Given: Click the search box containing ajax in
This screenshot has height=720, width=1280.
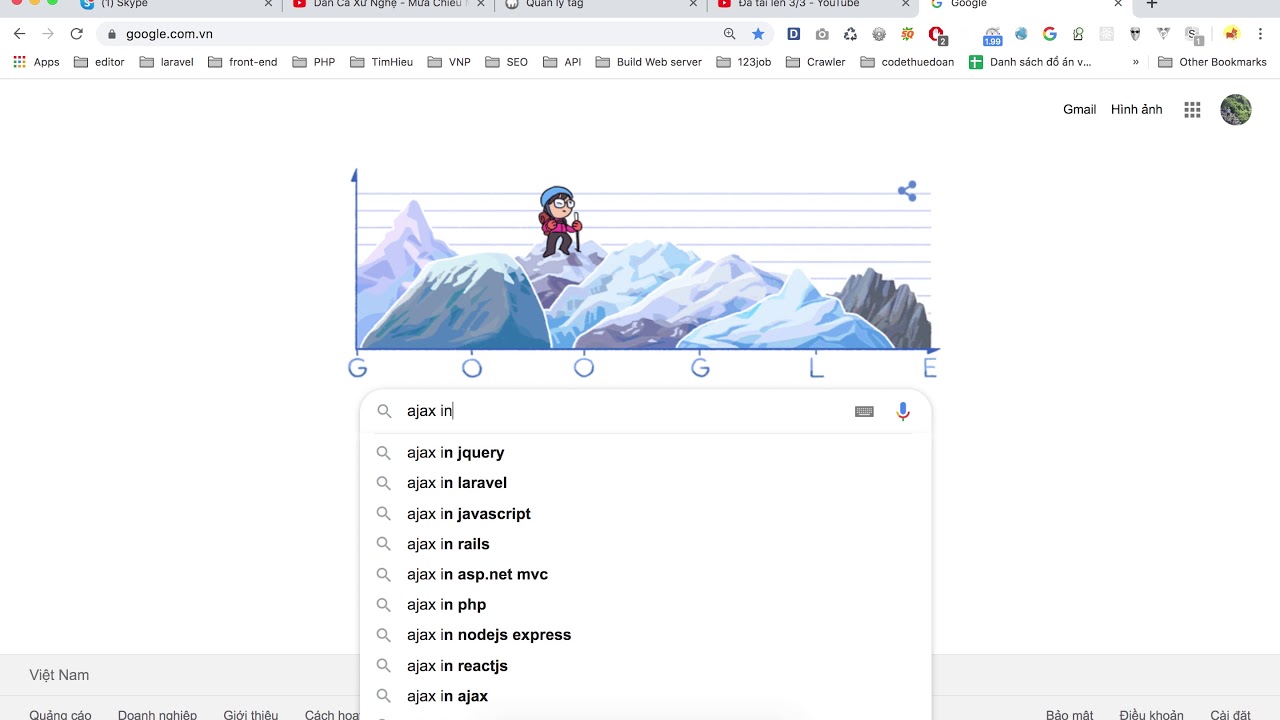Looking at the screenshot, I should [x=645, y=411].
